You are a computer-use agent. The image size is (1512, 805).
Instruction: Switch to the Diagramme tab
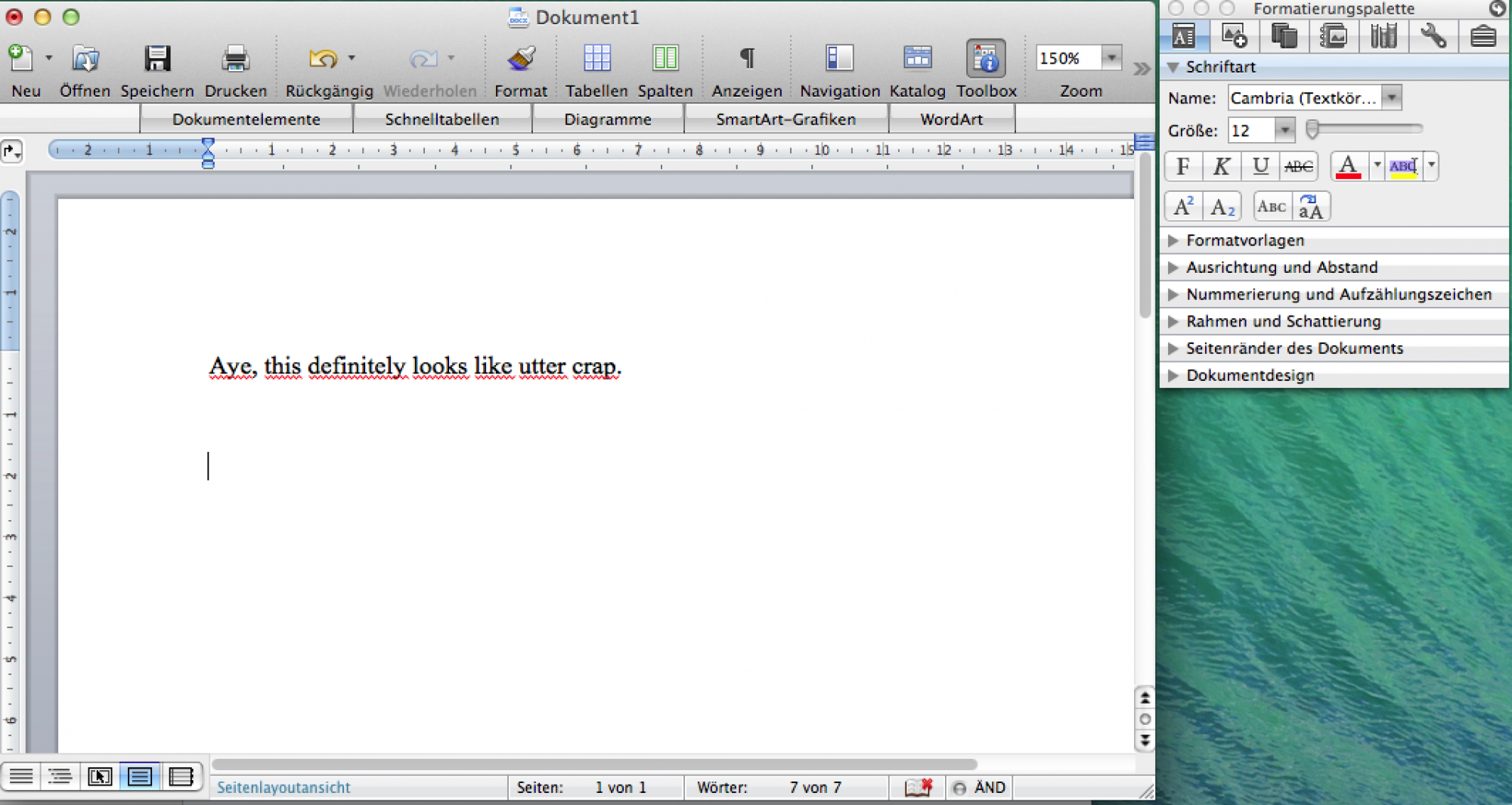[x=608, y=119]
